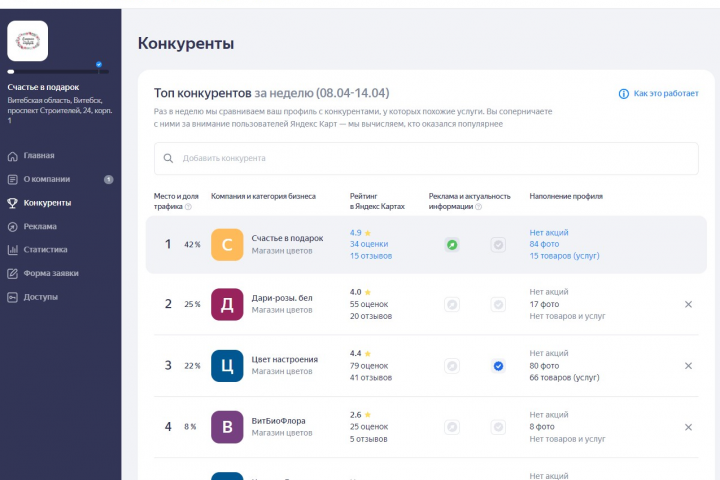Image resolution: width=720 pixels, height=480 pixels.
Task: Click the 25 % traffic share value
Action: click(x=192, y=304)
